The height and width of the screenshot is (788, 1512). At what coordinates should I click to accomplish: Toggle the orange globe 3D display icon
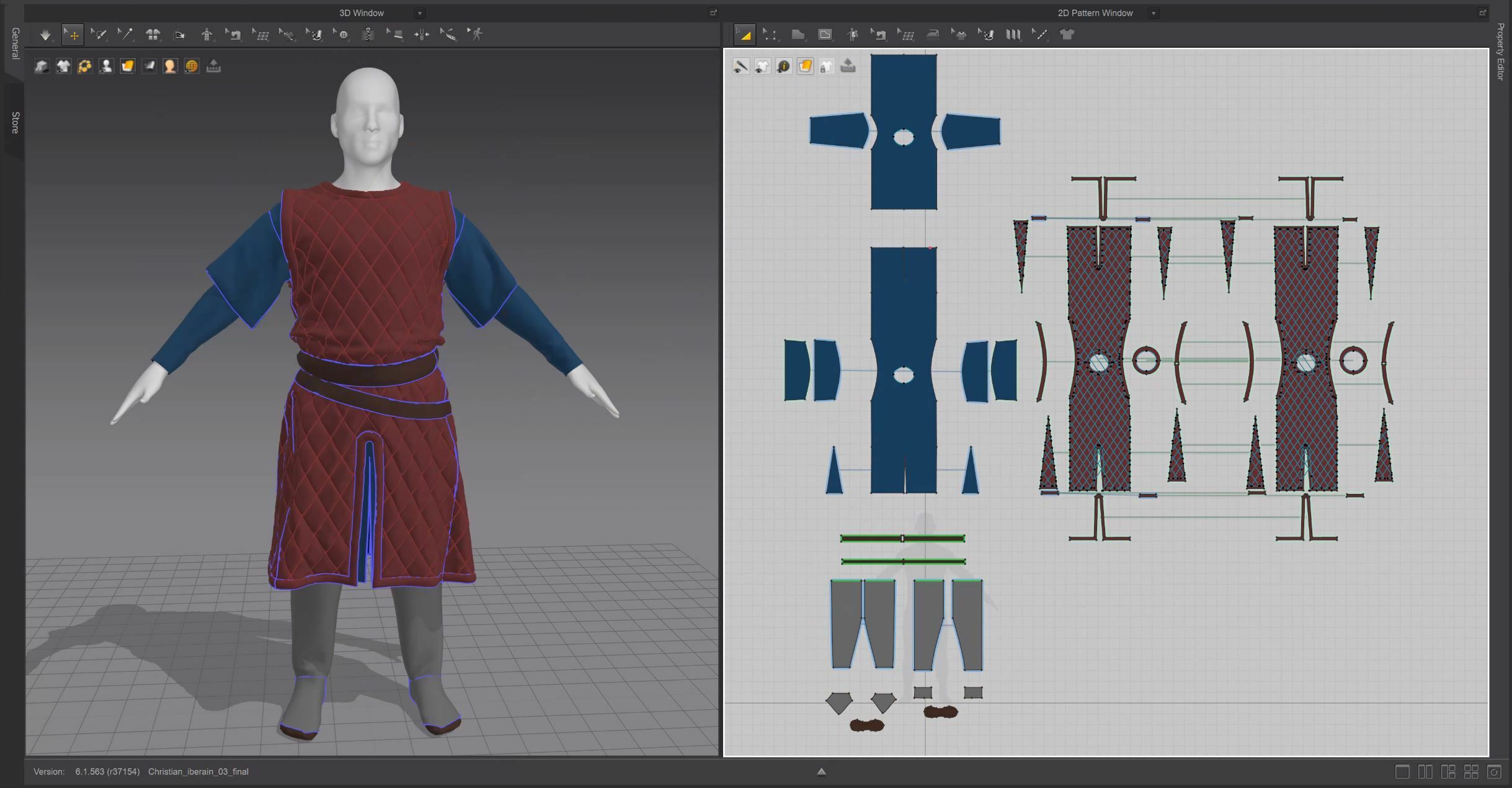tap(192, 66)
